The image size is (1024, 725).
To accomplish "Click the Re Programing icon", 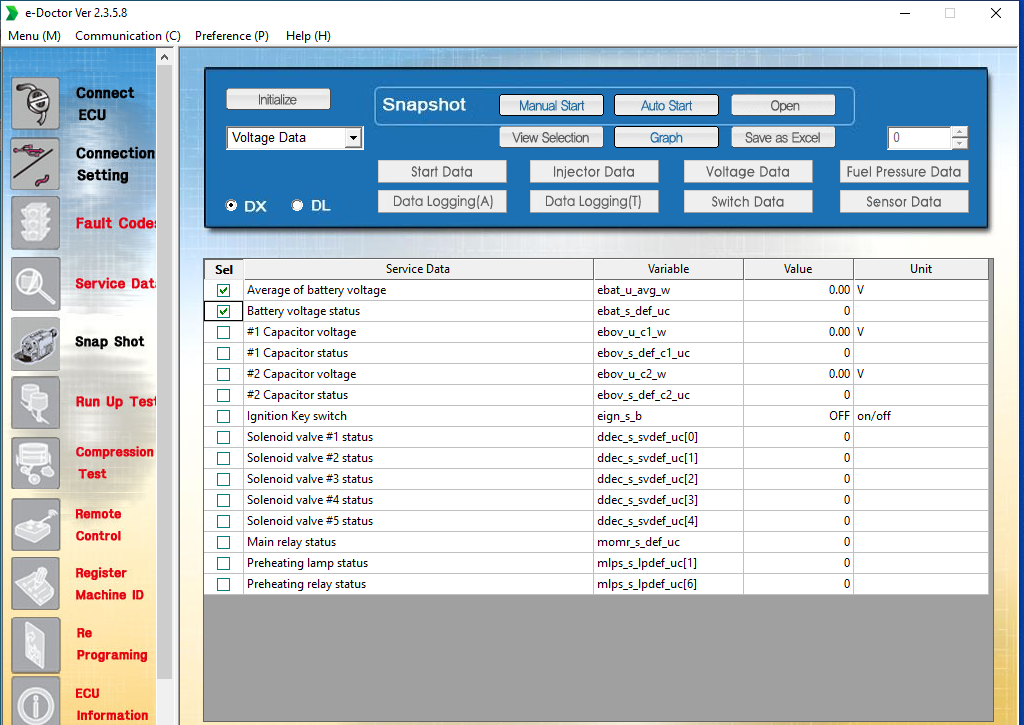I will (x=35, y=645).
